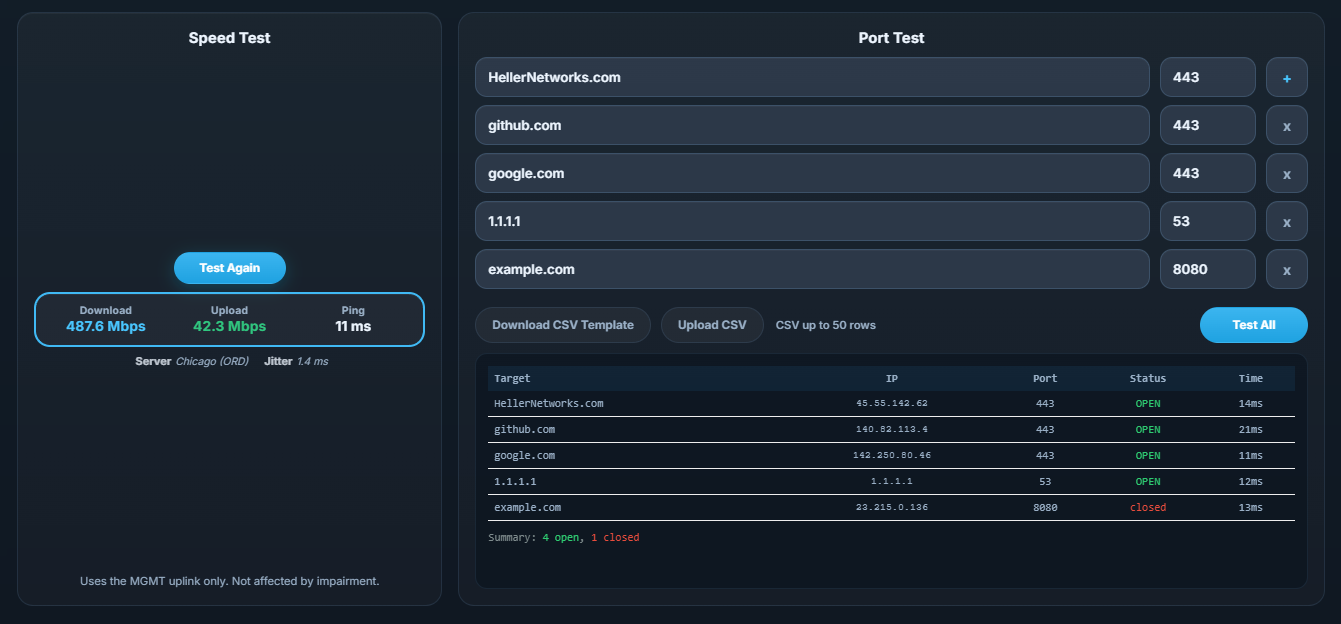Run the Test All port check
The height and width of the screenshot is (624, 1341).
click(x=1254, y=325)
